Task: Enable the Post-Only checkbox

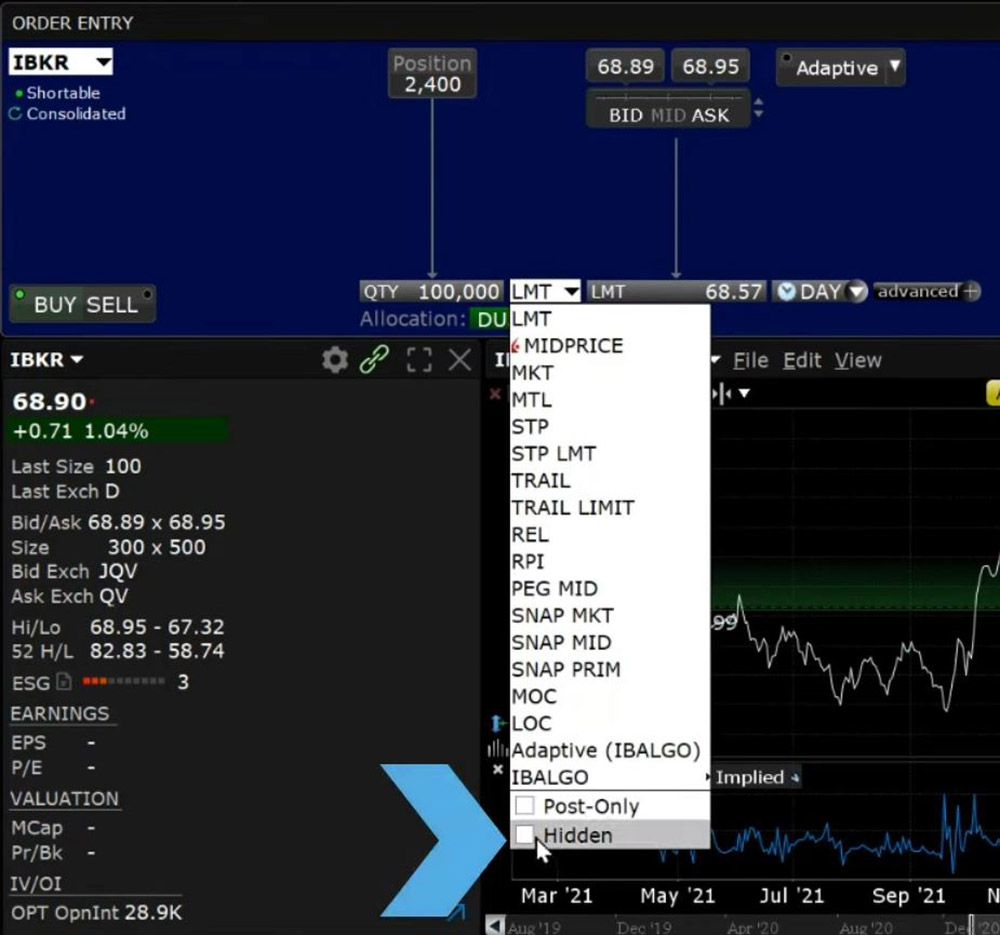Action: click(x=524, y=806)
